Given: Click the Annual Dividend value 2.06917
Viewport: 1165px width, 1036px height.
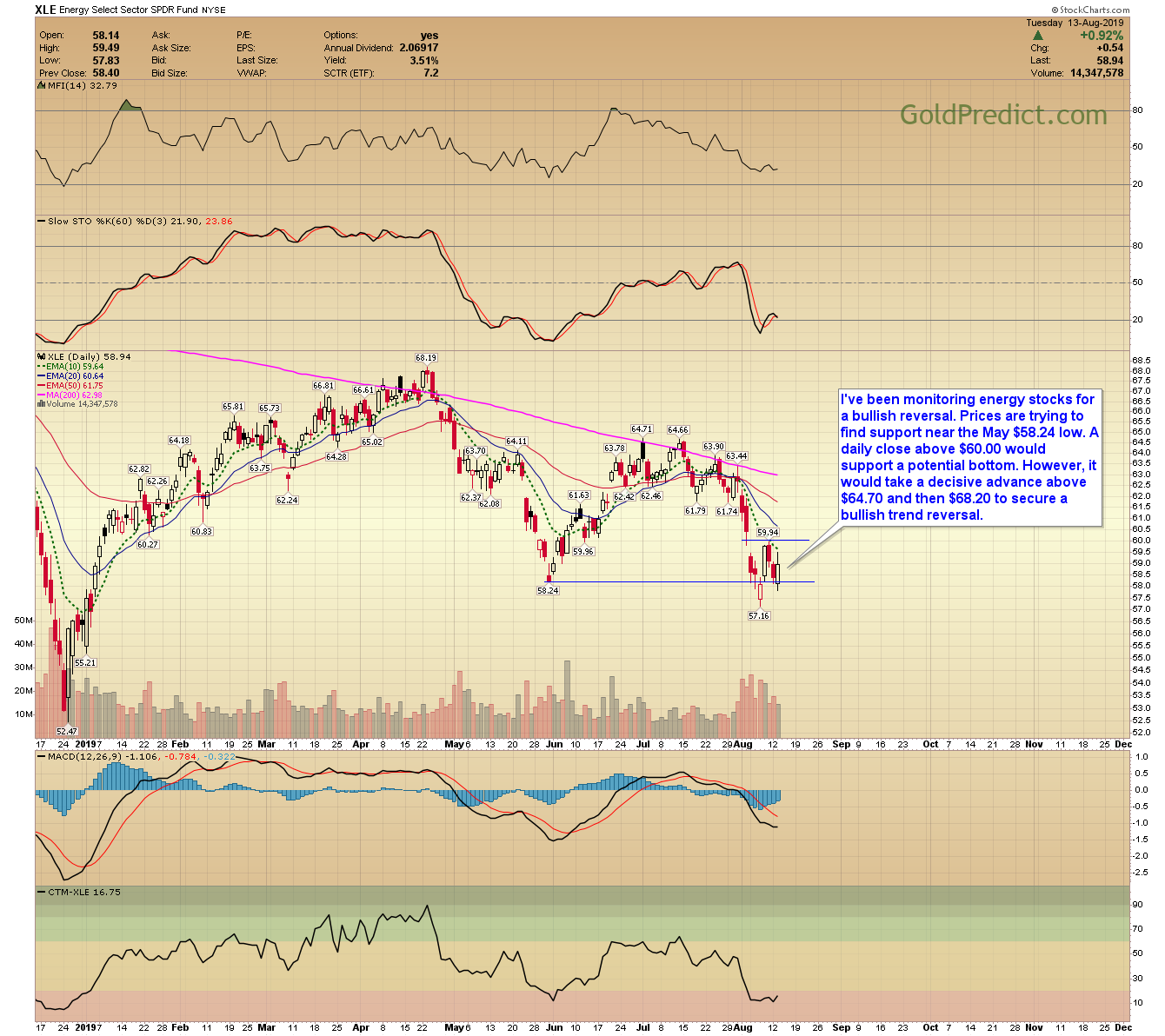Looking at the screenshot, I should (419, 48).
